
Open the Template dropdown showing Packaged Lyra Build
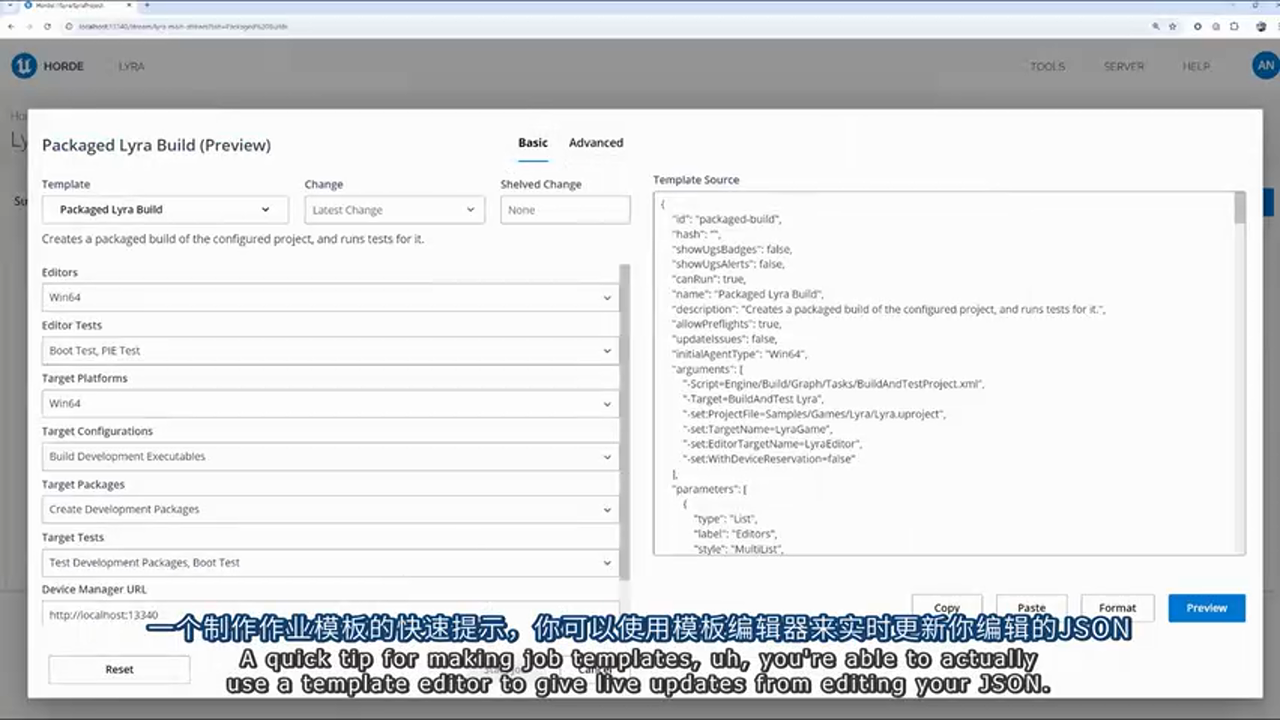165,210
